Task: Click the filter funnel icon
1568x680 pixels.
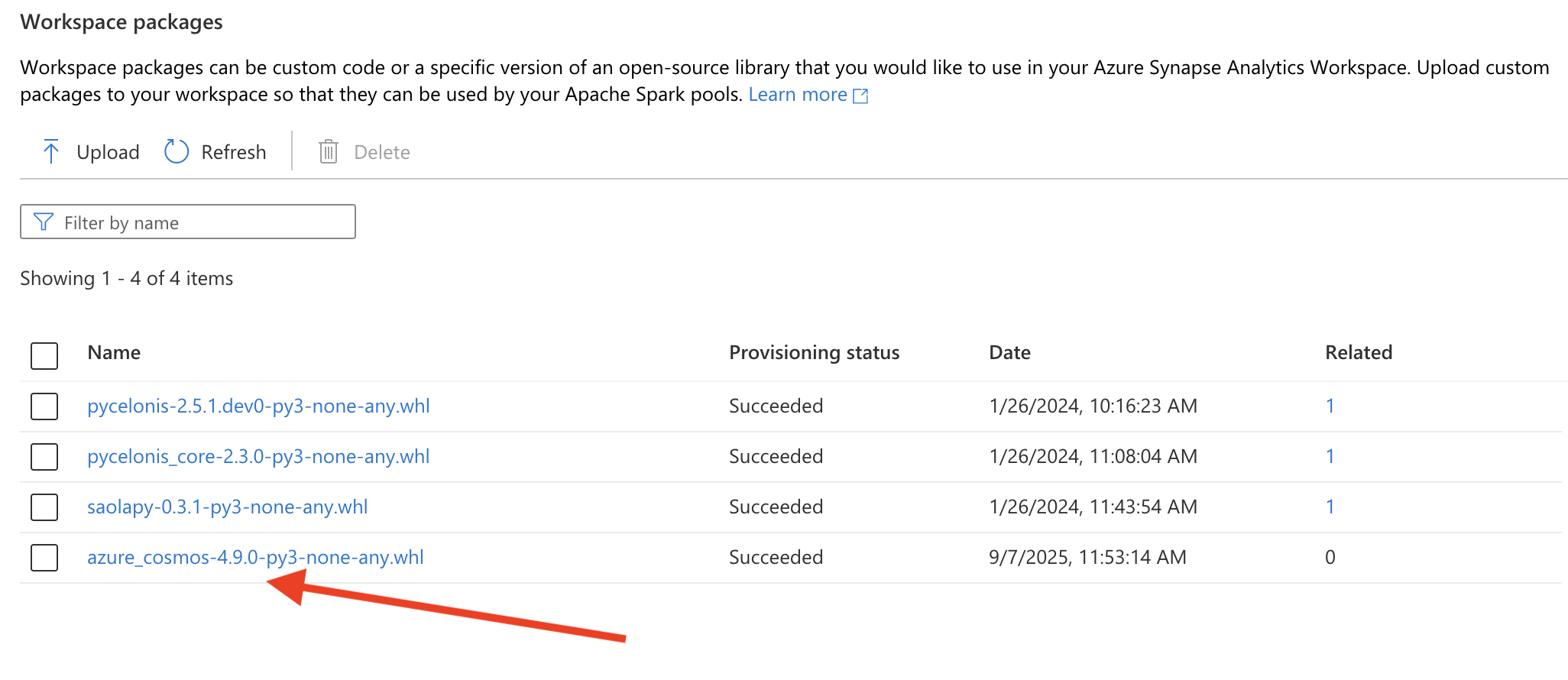Action: tap(44, 222)
